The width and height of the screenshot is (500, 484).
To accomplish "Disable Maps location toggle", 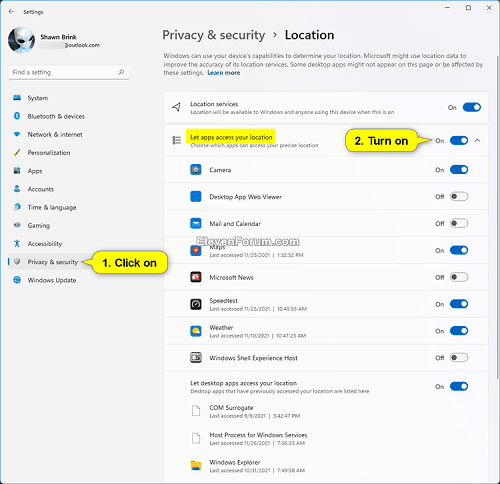I will (459, 250).
